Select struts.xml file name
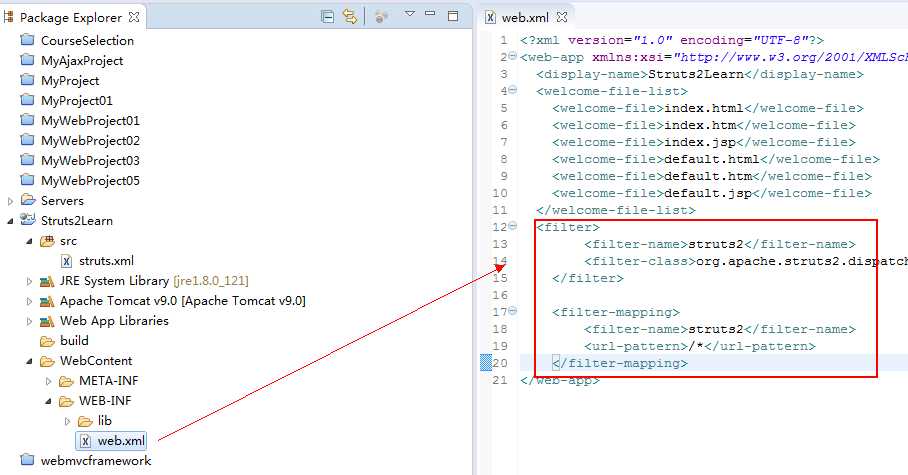The height and width of the screenshot is (475, 908). click(107, 261)
